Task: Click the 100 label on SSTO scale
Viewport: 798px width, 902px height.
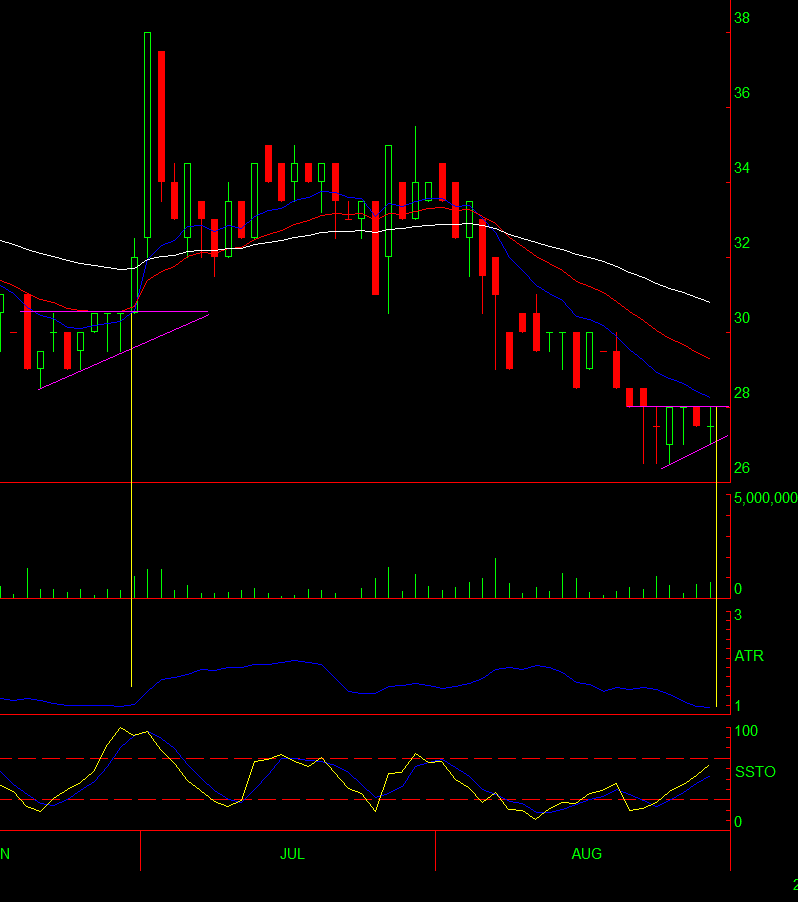Action: point(746,731)
